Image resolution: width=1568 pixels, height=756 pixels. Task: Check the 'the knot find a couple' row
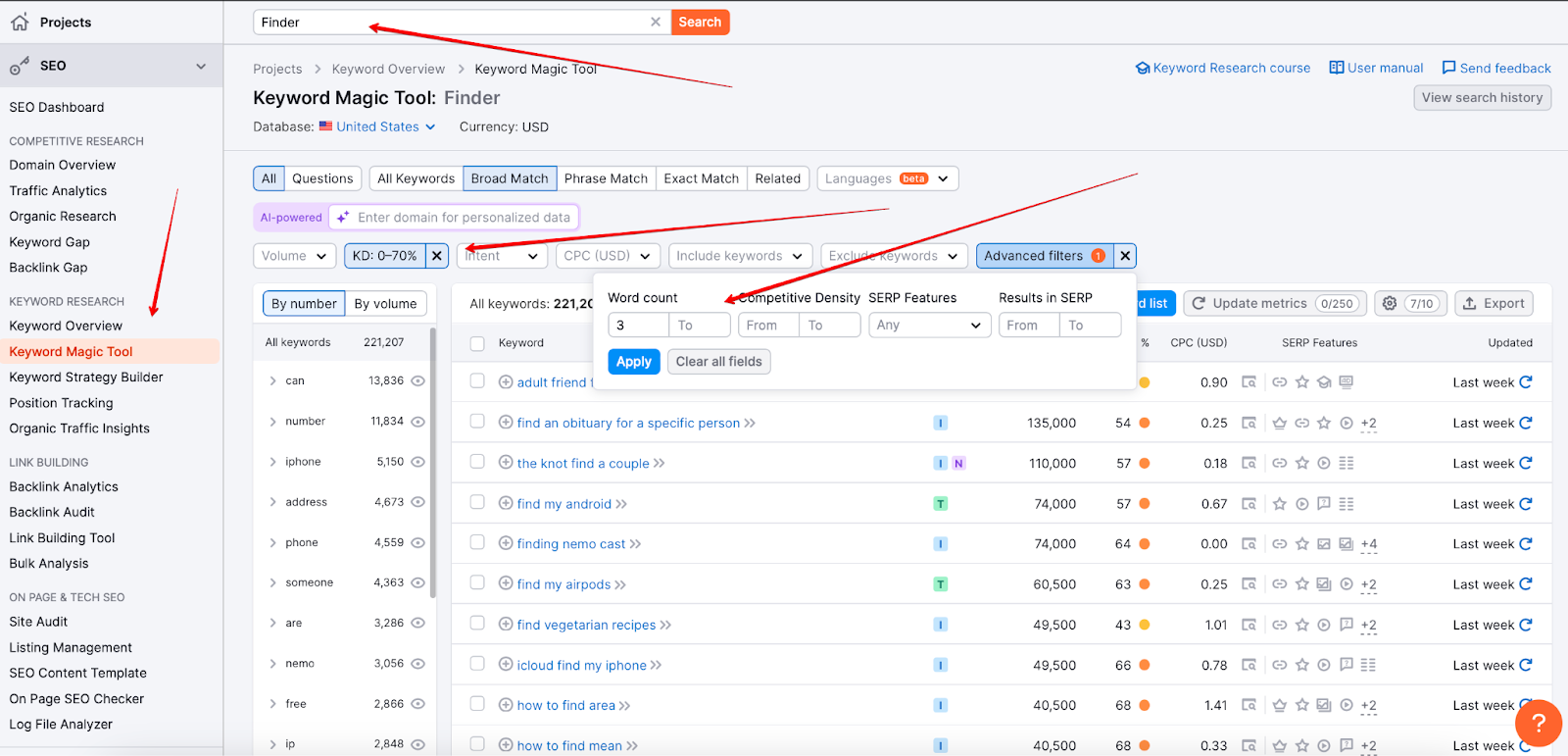click(477, 461)
